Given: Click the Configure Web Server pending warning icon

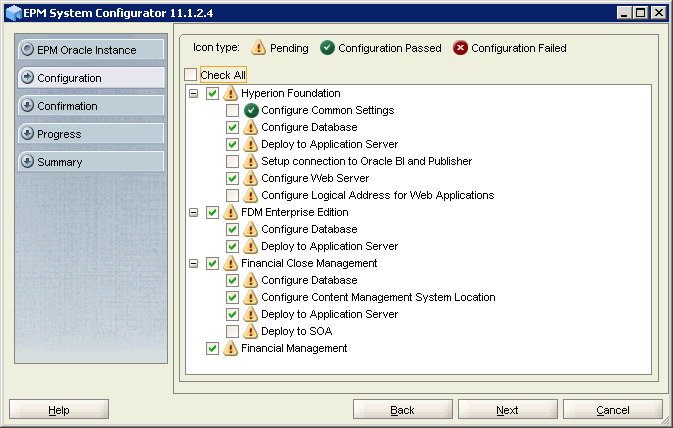Looking at the screenshot, I should coord(251,178).
